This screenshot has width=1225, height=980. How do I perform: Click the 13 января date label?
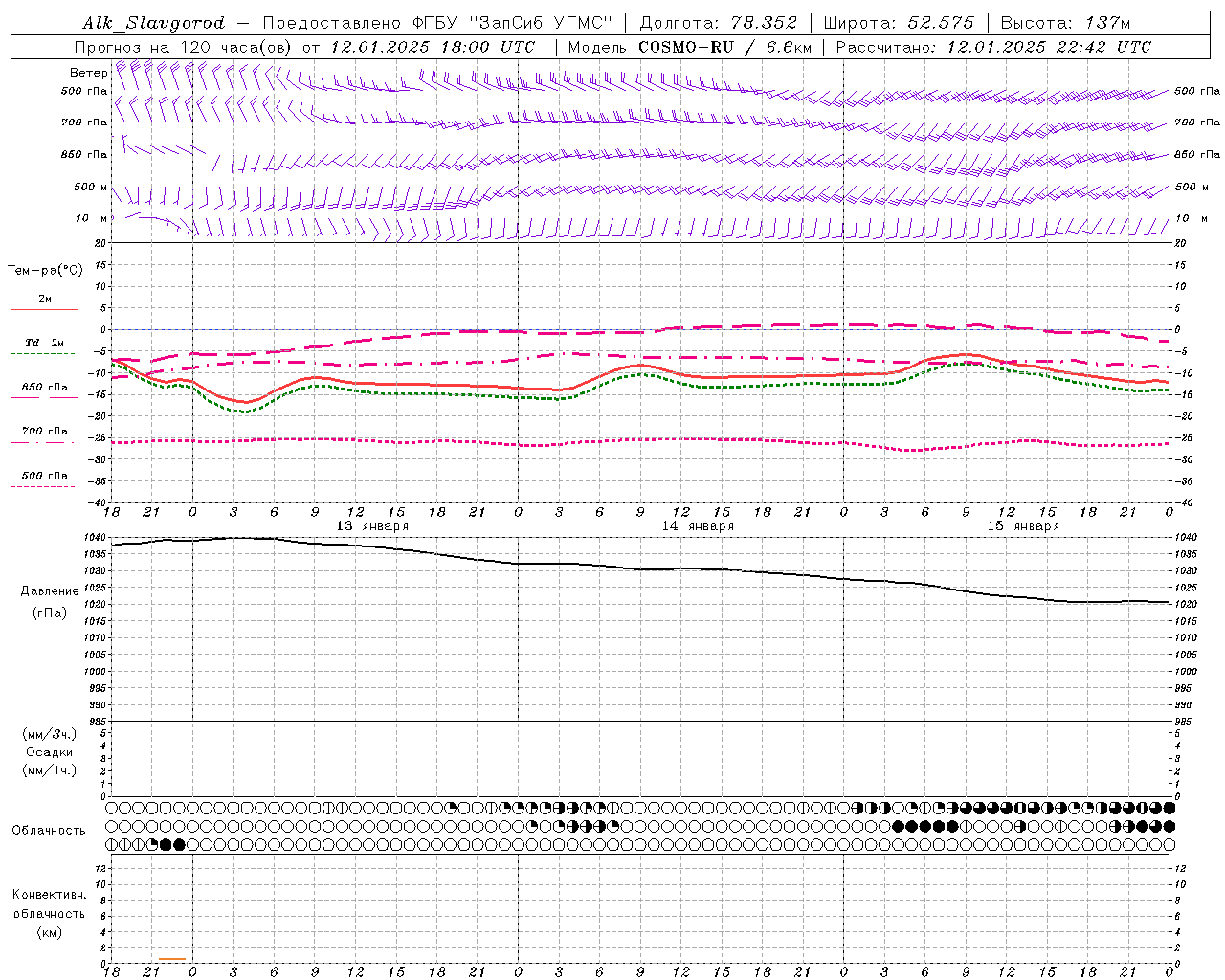click(x=372, y=526)
